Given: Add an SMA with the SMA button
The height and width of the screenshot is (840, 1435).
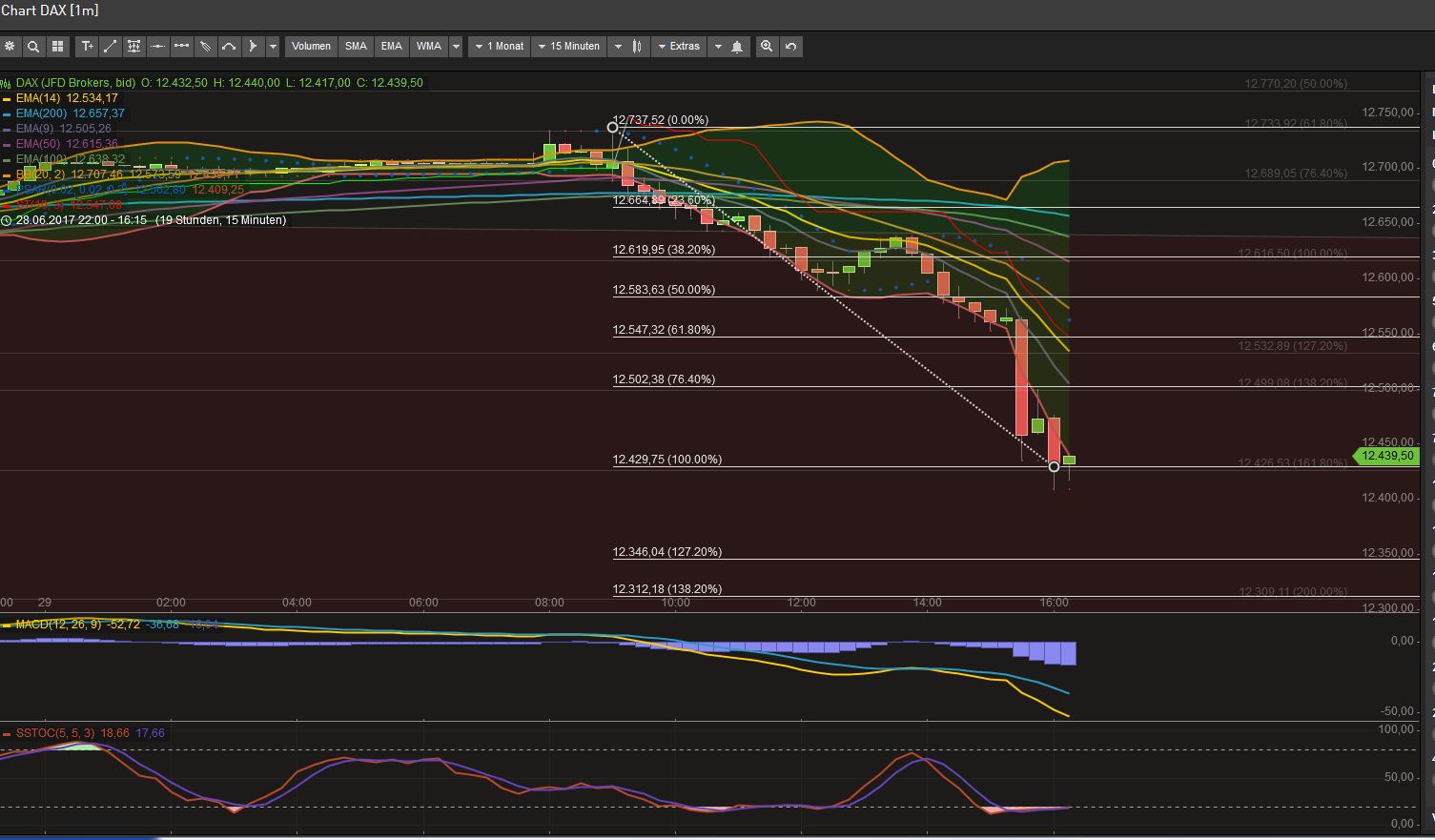Looking at the screenshot, I should pos(356,46).
